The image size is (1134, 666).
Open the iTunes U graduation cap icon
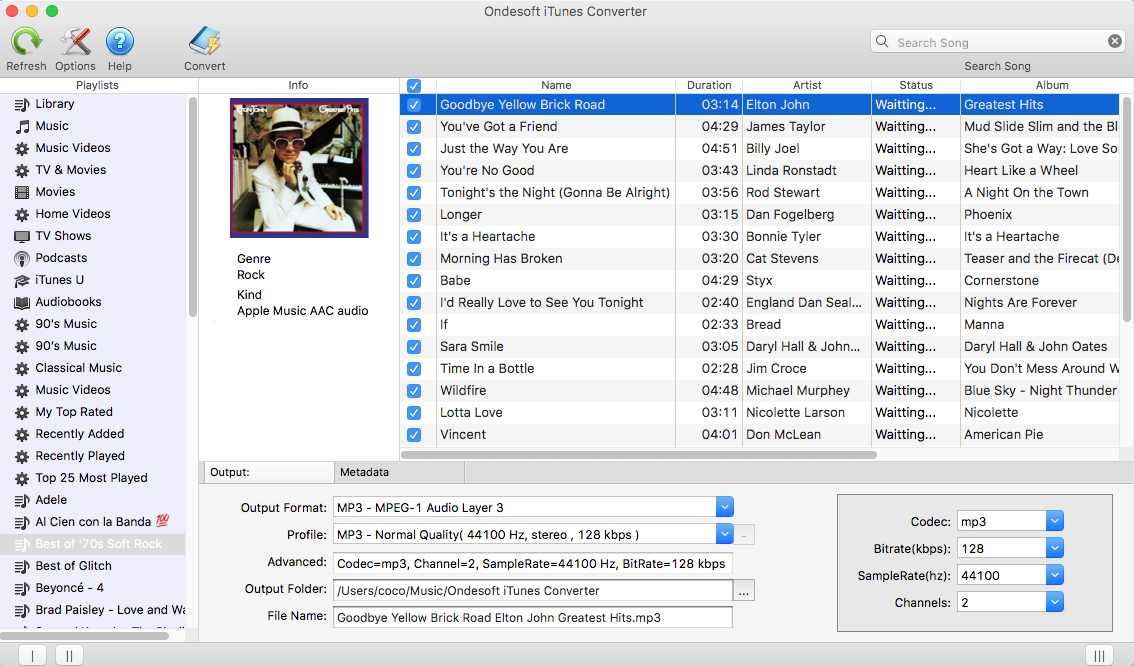click(22, 281)
